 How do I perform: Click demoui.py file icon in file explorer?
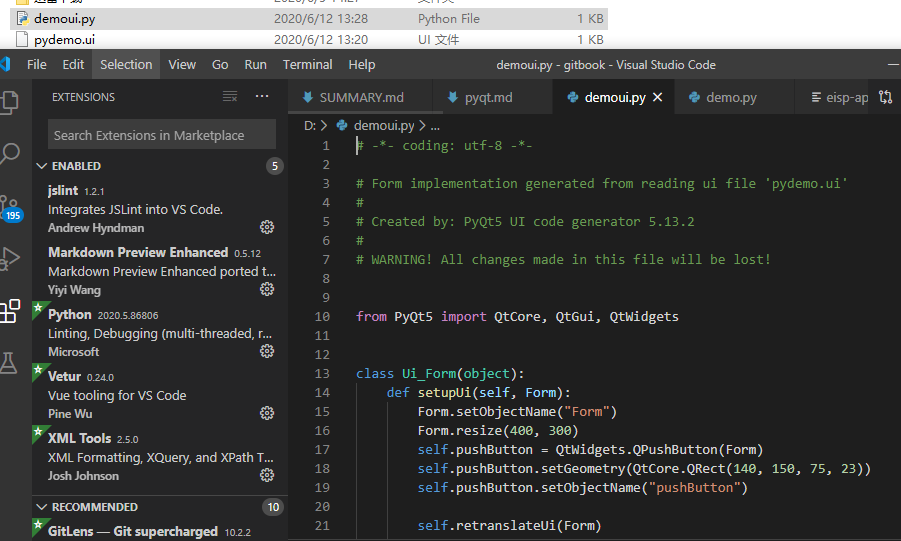pos(22,18)
